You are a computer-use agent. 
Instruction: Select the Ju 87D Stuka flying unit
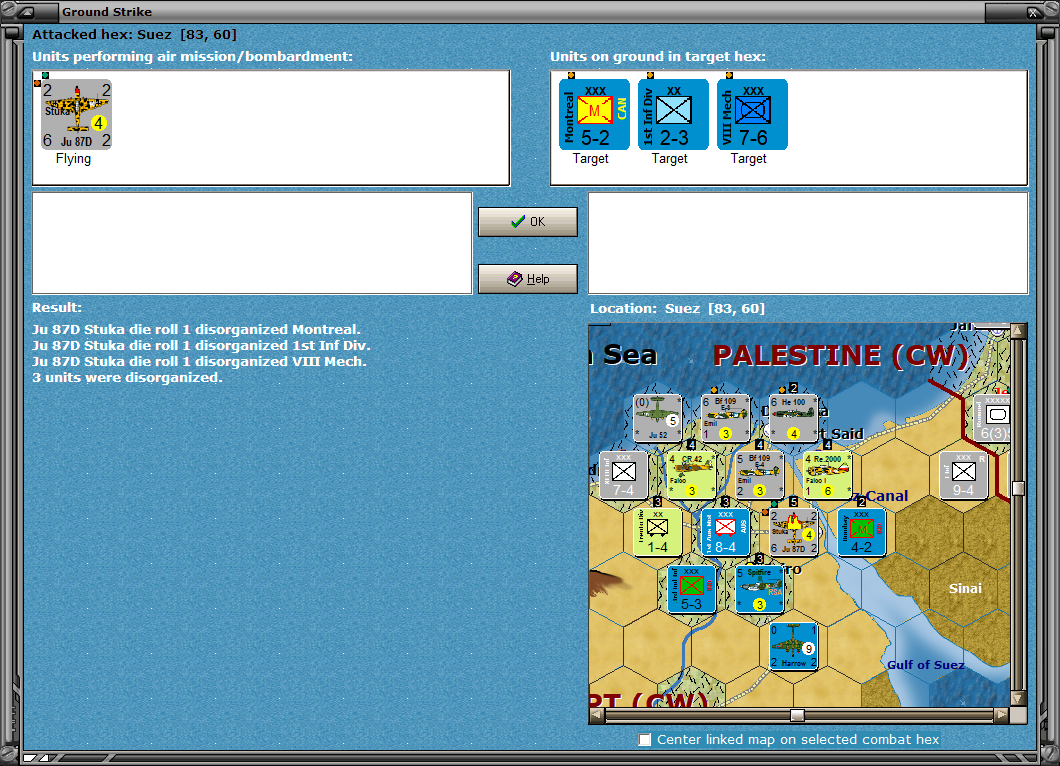click(76, 114)
